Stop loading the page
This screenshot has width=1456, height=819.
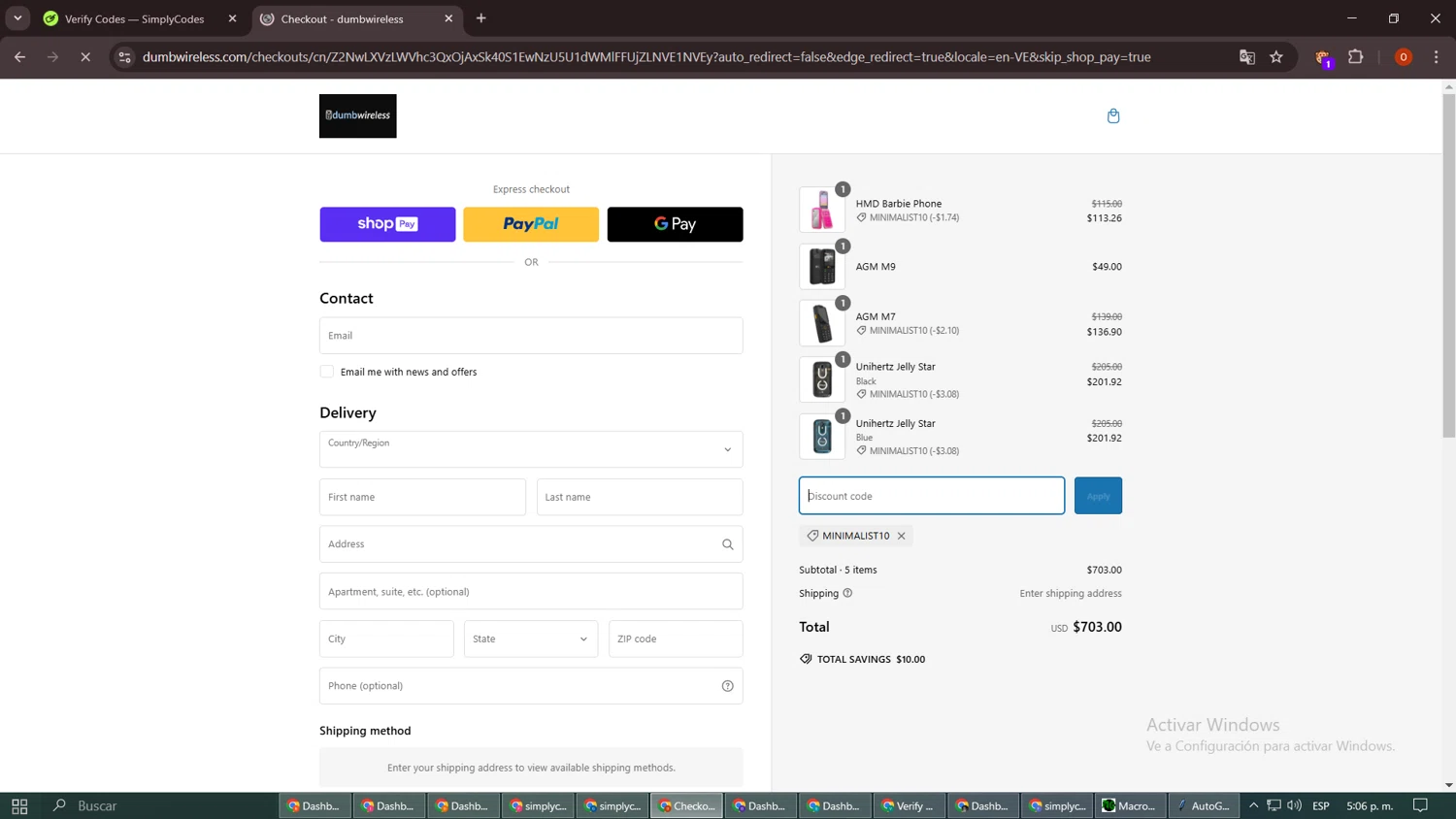pyautogui.click(x=85, y=57)
